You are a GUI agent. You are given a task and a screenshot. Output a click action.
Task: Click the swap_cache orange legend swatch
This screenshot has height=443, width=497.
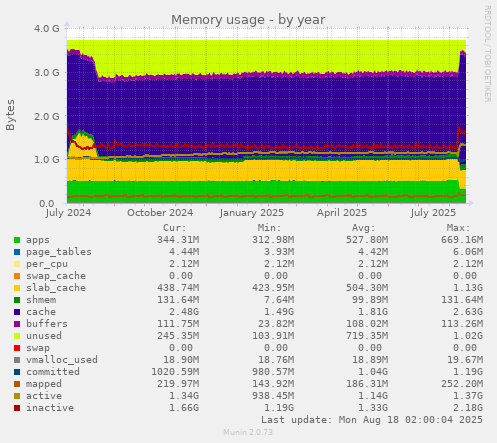[17, 276]
